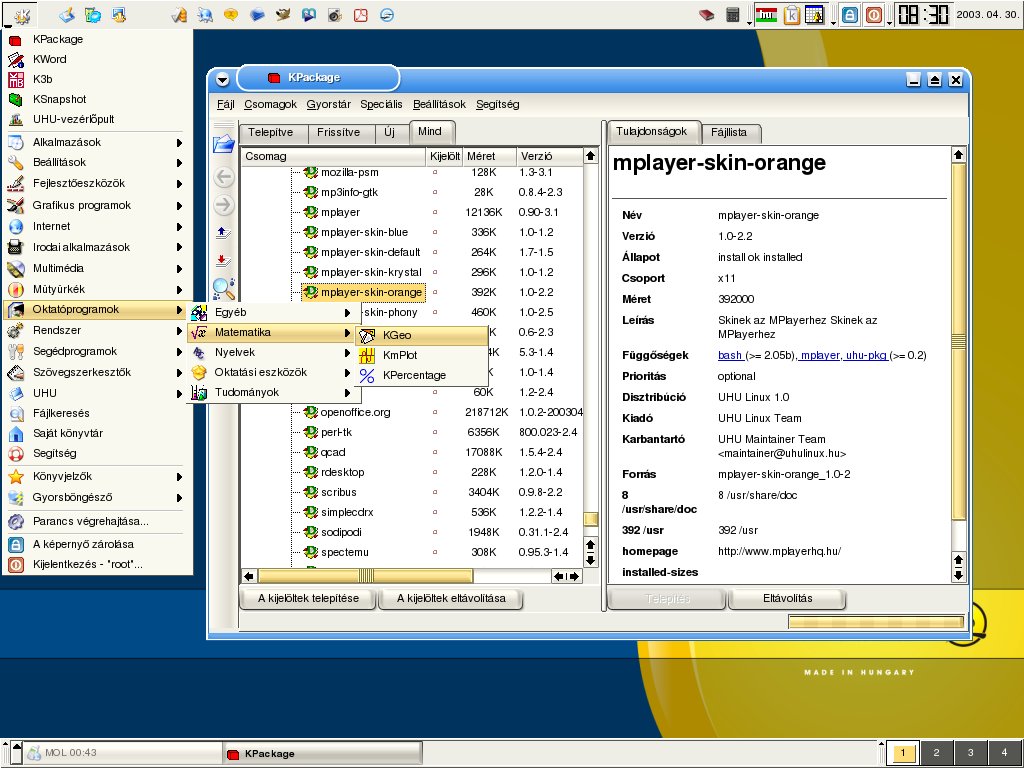Launch KmPlot from the Matematika submenu
This screenshot has height=768, width=1024.
point(399,355)
